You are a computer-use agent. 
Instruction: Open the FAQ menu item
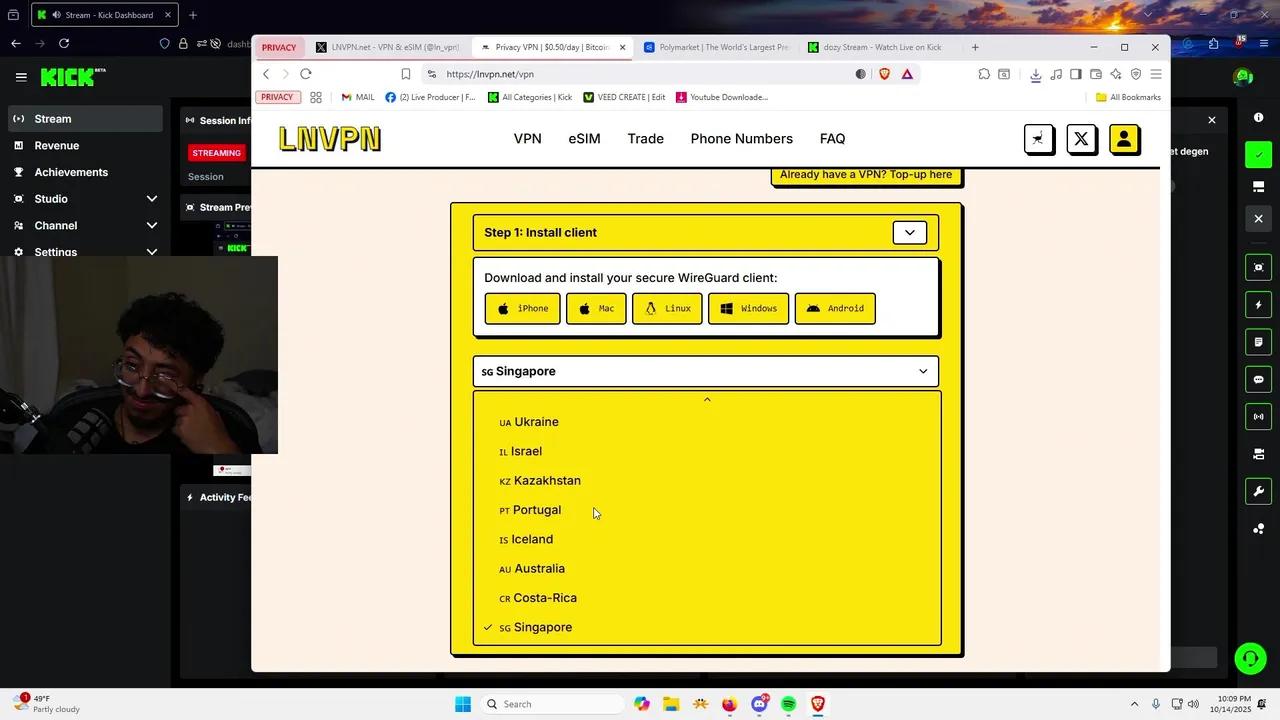tap(832, 139)
